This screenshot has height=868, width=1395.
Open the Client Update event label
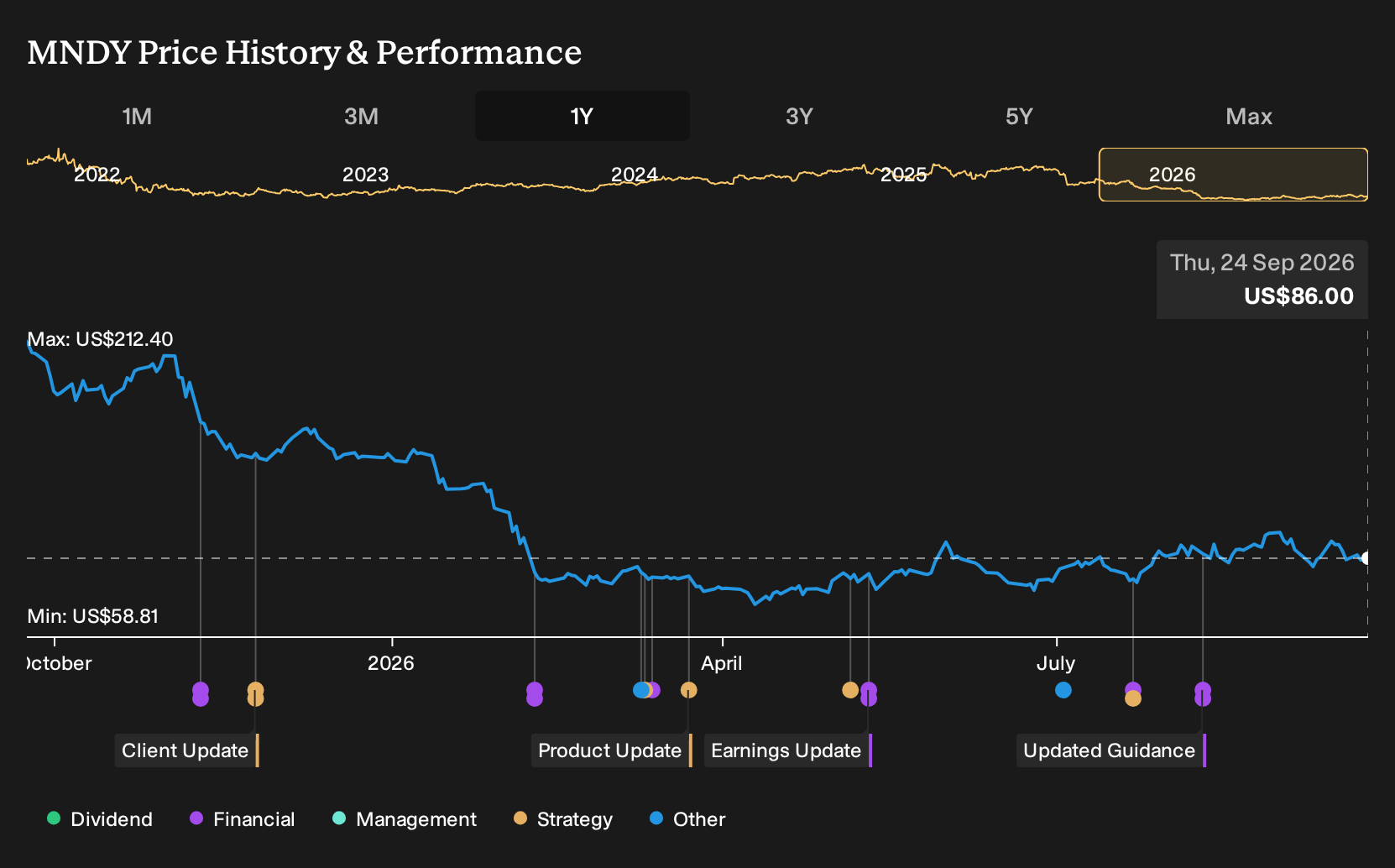pyautogui.click(x=187, y=750)
